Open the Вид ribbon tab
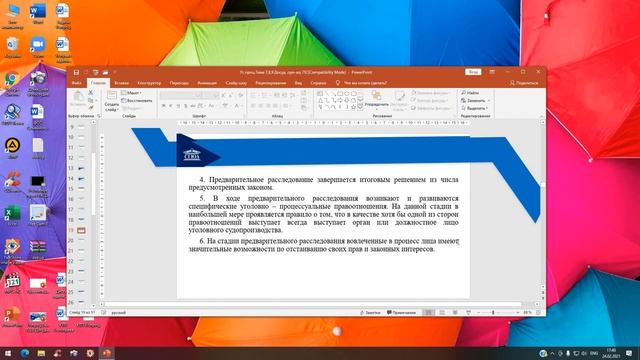This screenshot has width=640, height=360. (298, 83)
